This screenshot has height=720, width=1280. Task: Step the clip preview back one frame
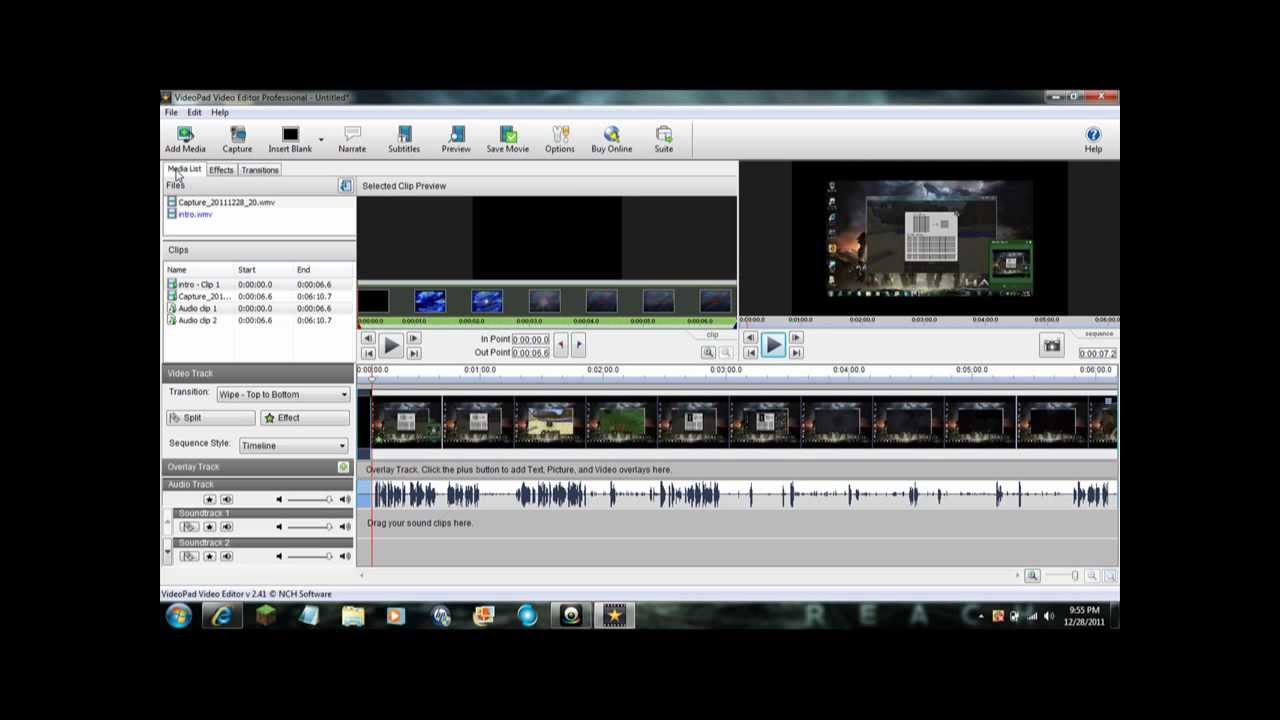[x=367, y=339]
